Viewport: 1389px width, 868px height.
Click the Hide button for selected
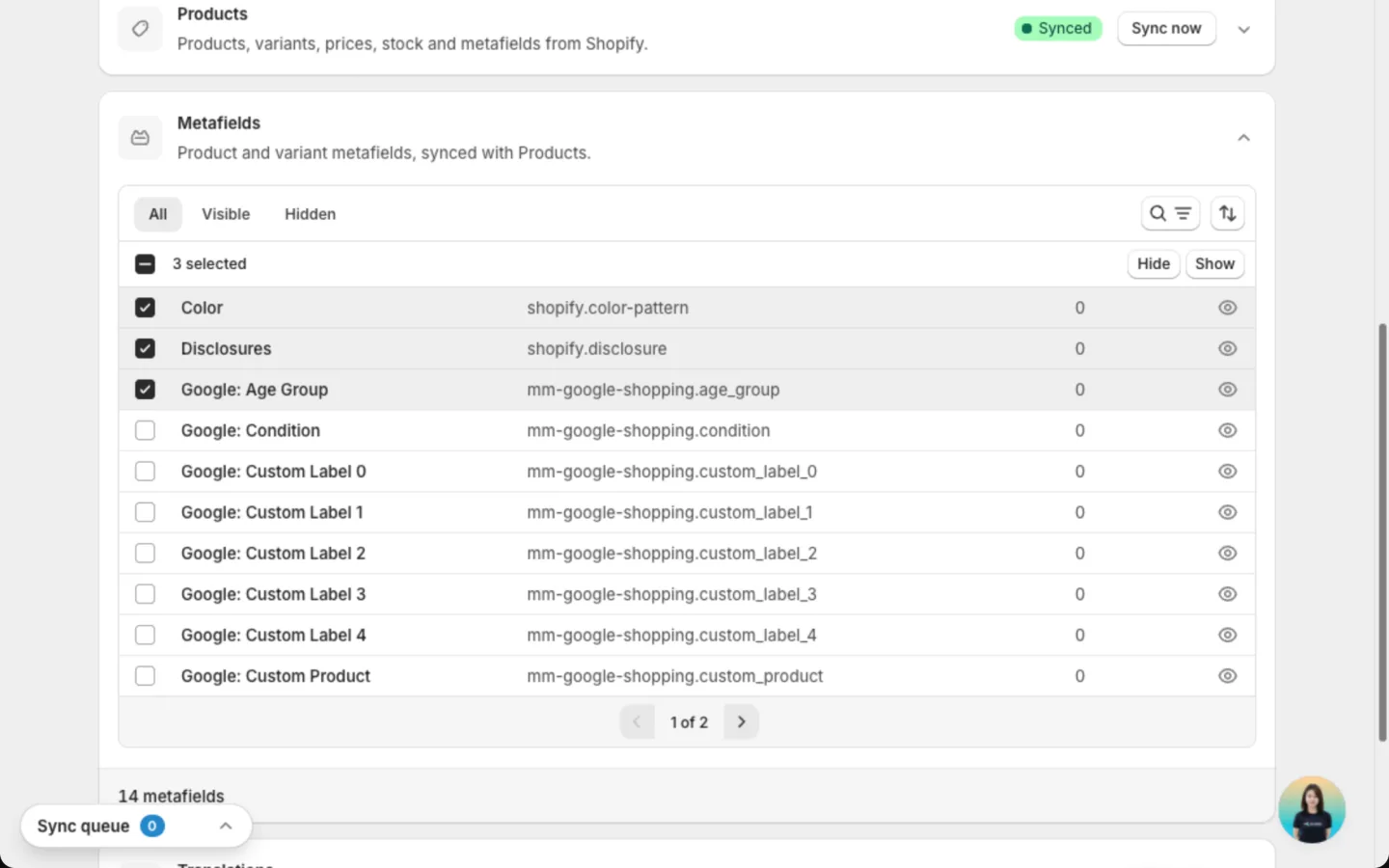point(1154,264)
